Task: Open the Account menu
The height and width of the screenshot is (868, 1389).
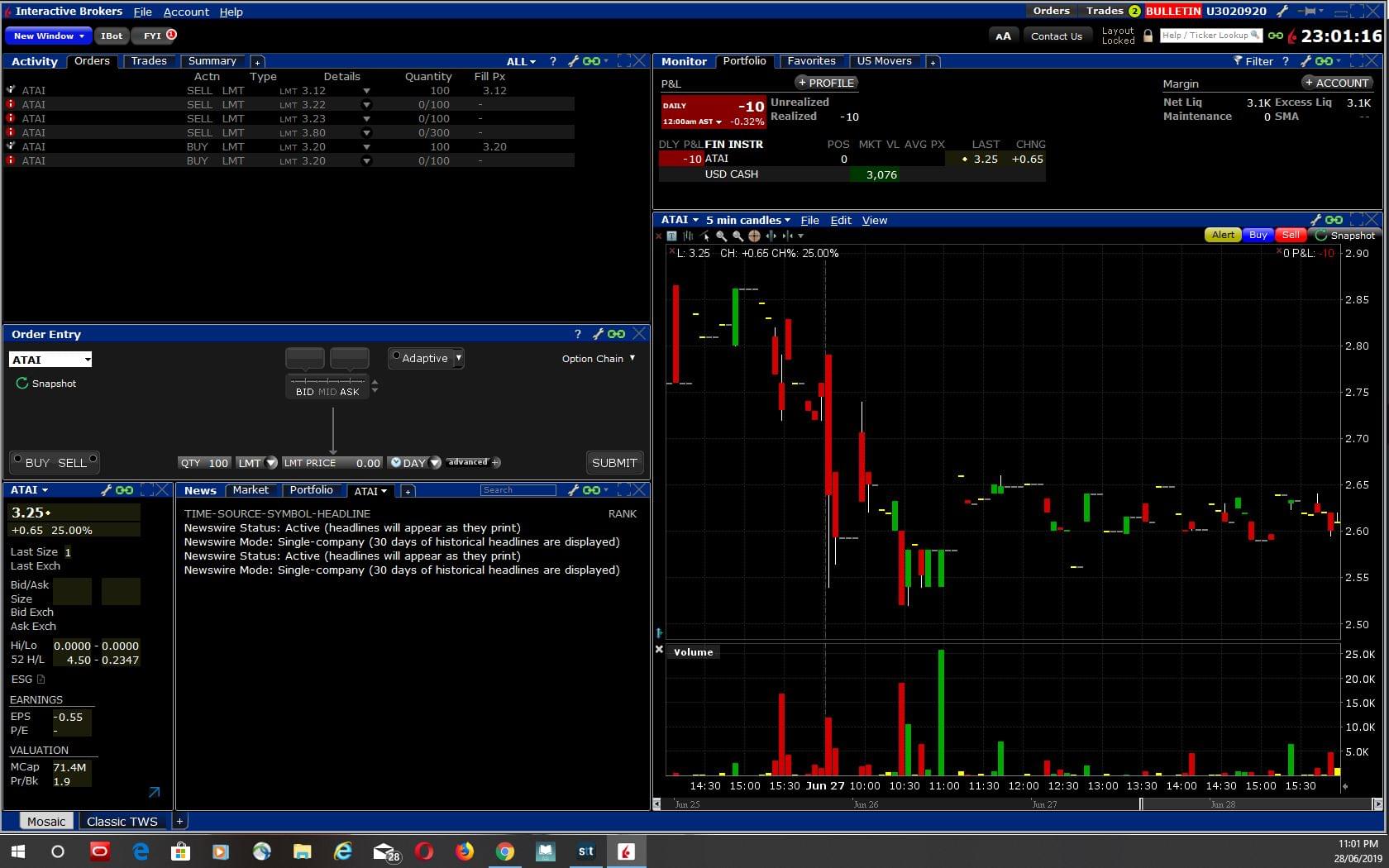Action: point(186,12)
